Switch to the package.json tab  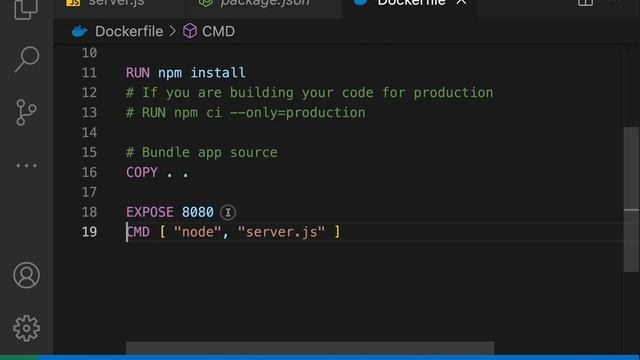pyautogui.click(x=264, y=3)
